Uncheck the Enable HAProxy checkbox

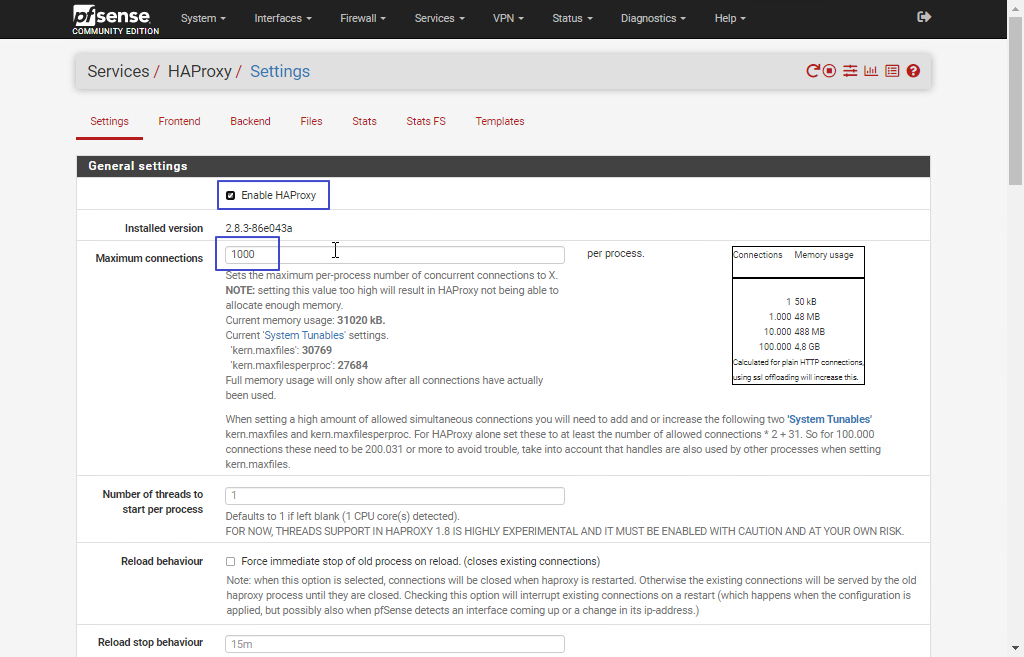coord(231,195)
